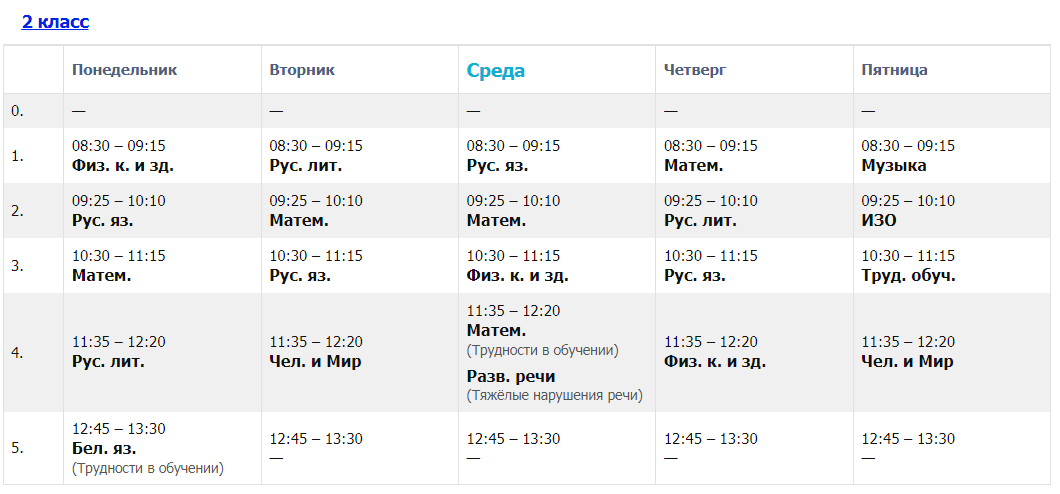Click Friday's third lesson Труд. обуч.
Viewport: 1060px width, 494px height.
(908, 276)
